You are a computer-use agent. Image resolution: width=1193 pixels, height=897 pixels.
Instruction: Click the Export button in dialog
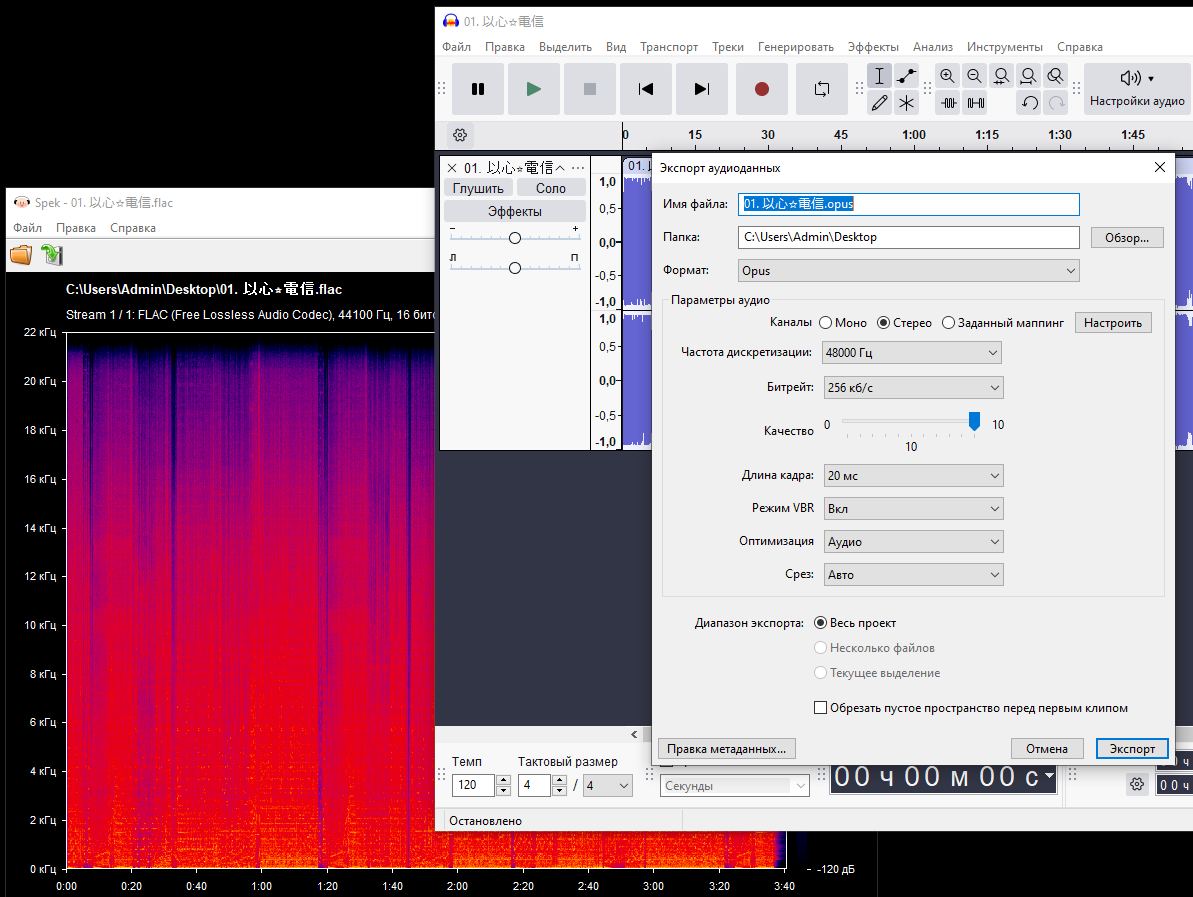[1132, 748]
